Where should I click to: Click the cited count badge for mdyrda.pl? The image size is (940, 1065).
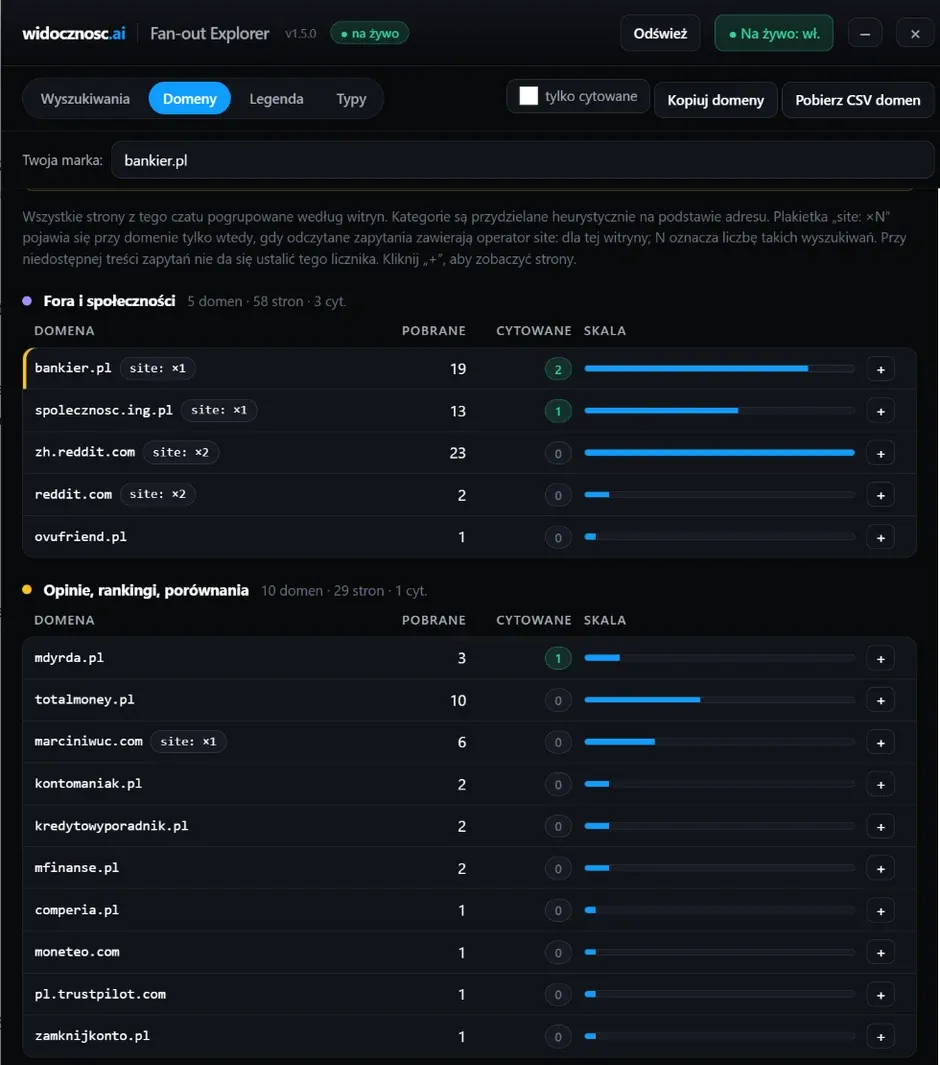pos(558,659)
